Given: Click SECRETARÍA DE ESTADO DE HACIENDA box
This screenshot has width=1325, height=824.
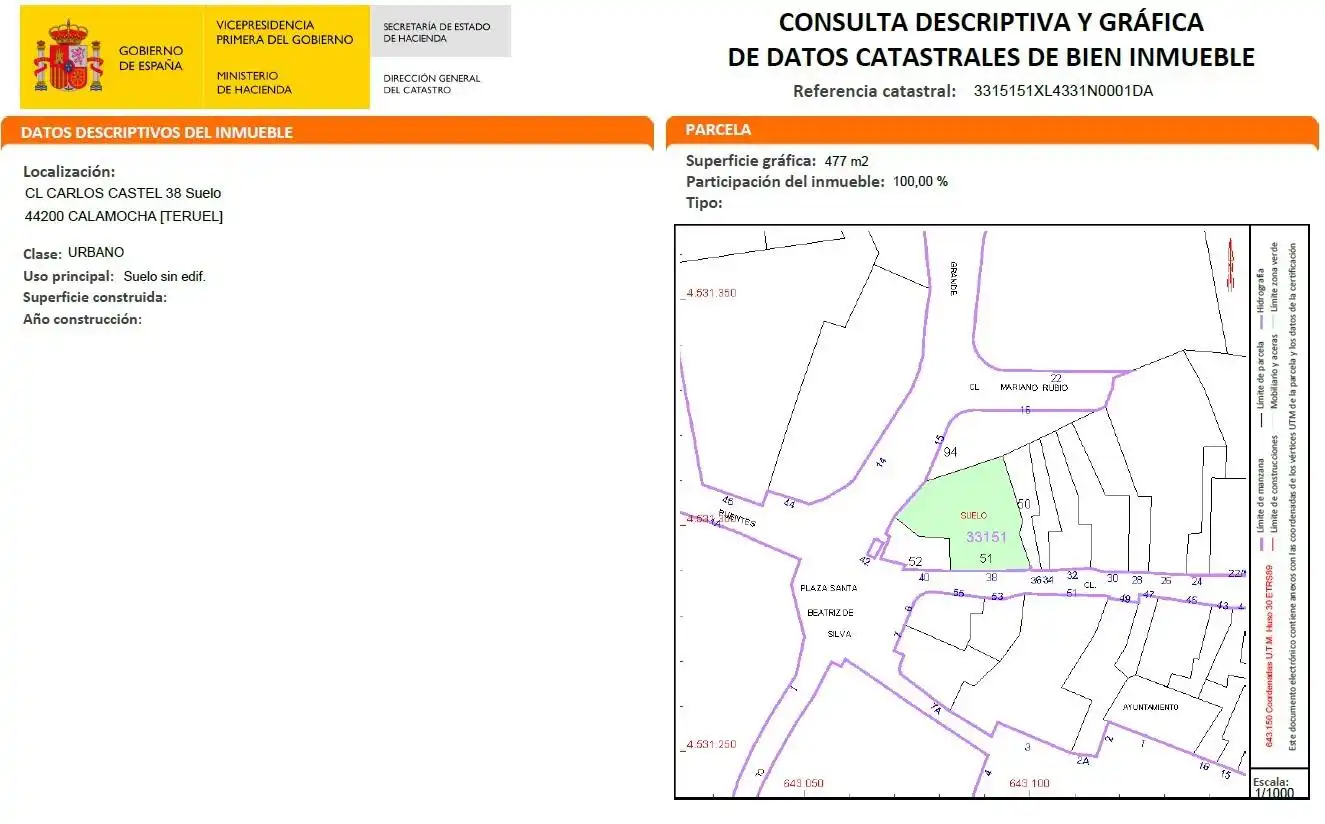Looking at the screenshot, I should pos(440,32).
